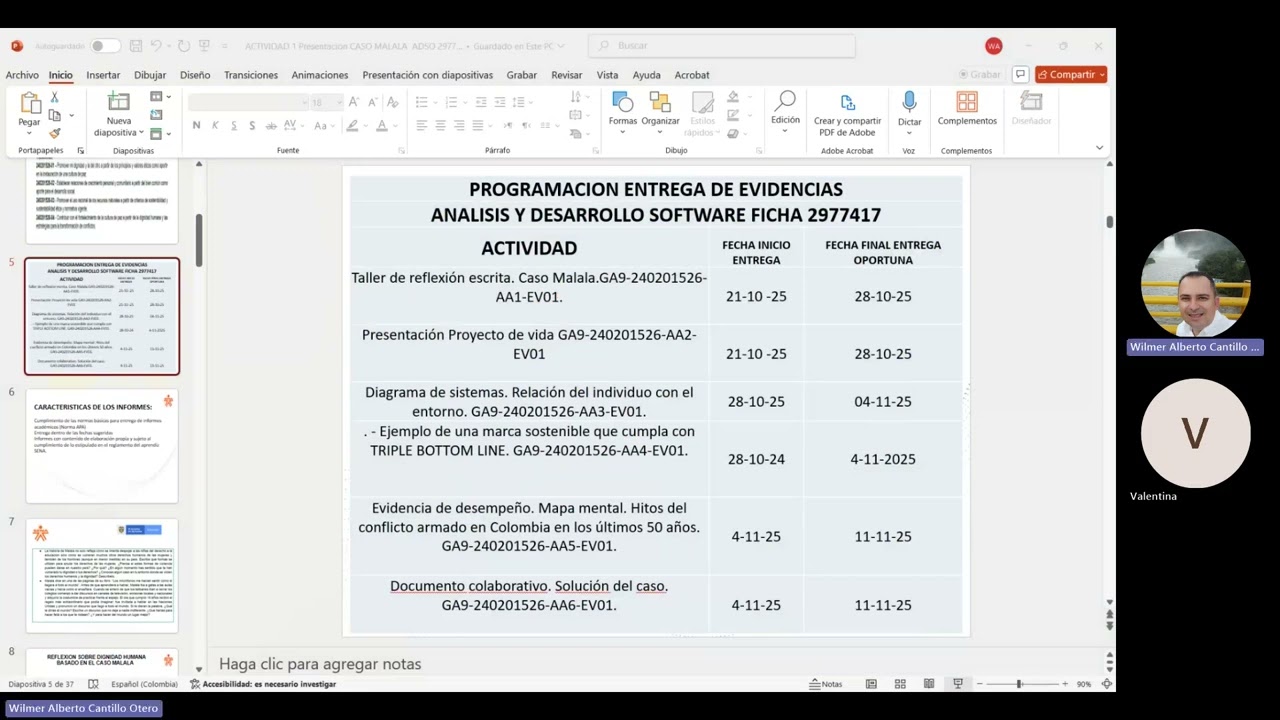Screen dimensions: 1280x720
Task: Click the Undo arrow icon
Action: [158, 46]
